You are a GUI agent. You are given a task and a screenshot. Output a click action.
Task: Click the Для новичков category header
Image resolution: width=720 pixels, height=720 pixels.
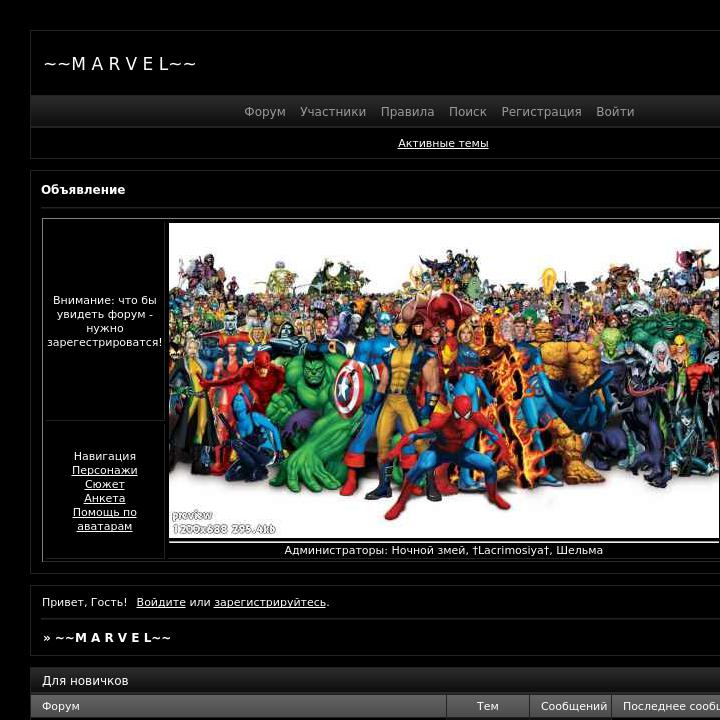[x=85, y=681]
